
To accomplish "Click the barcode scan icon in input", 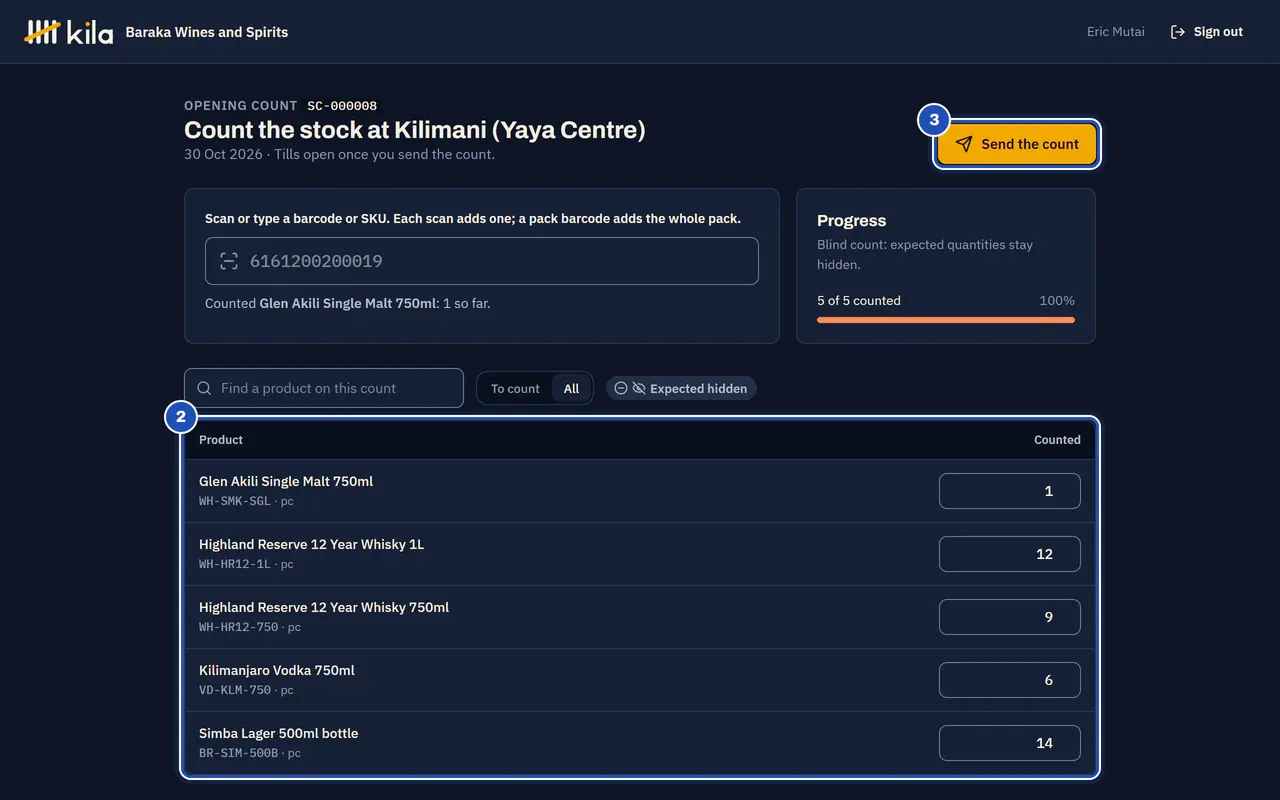I will [x=229, y=261].
